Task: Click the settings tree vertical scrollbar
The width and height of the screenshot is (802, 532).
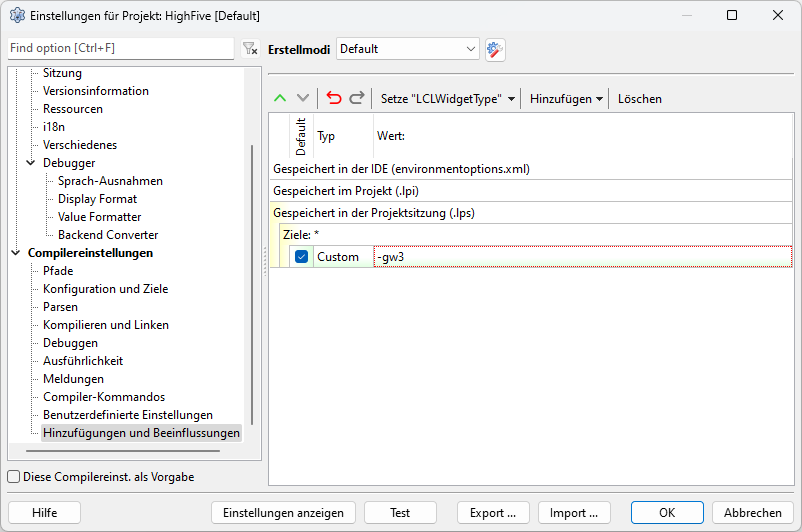Action: point(252,280)
